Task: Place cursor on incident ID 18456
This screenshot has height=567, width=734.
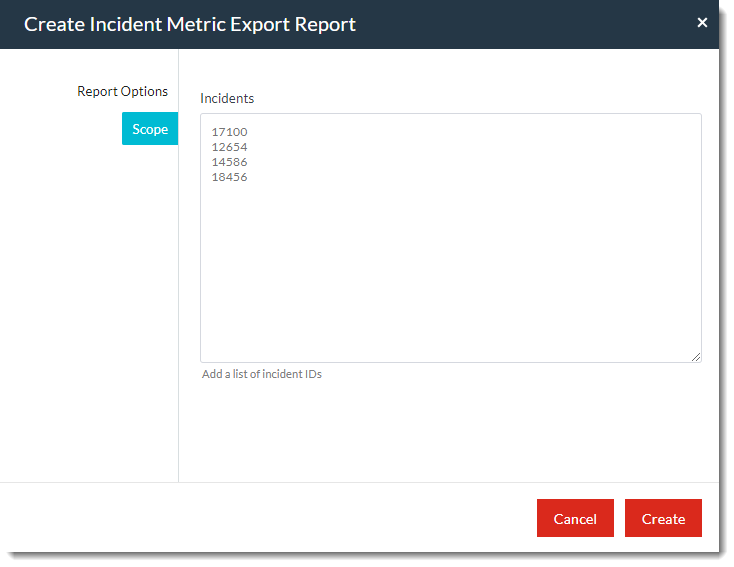Action: (229, 177)
